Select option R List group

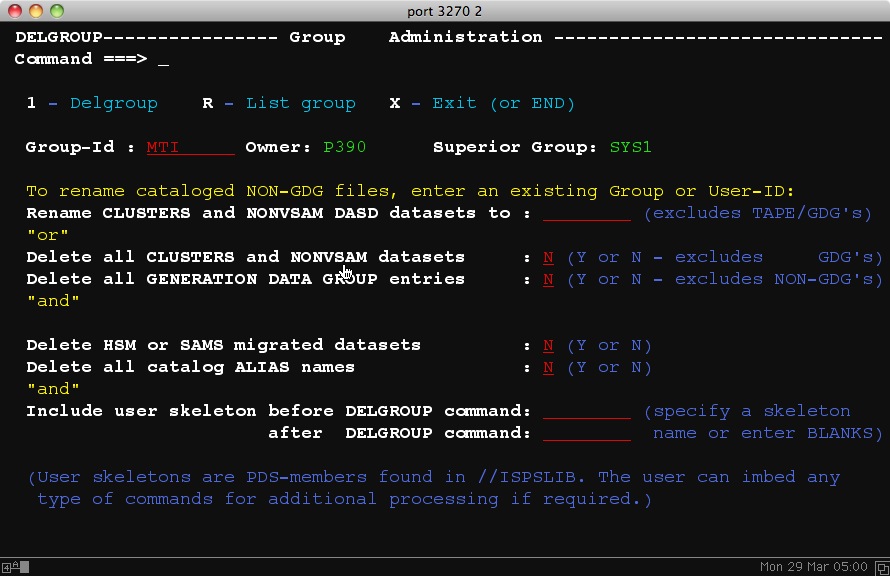click(x=279, y=103)
